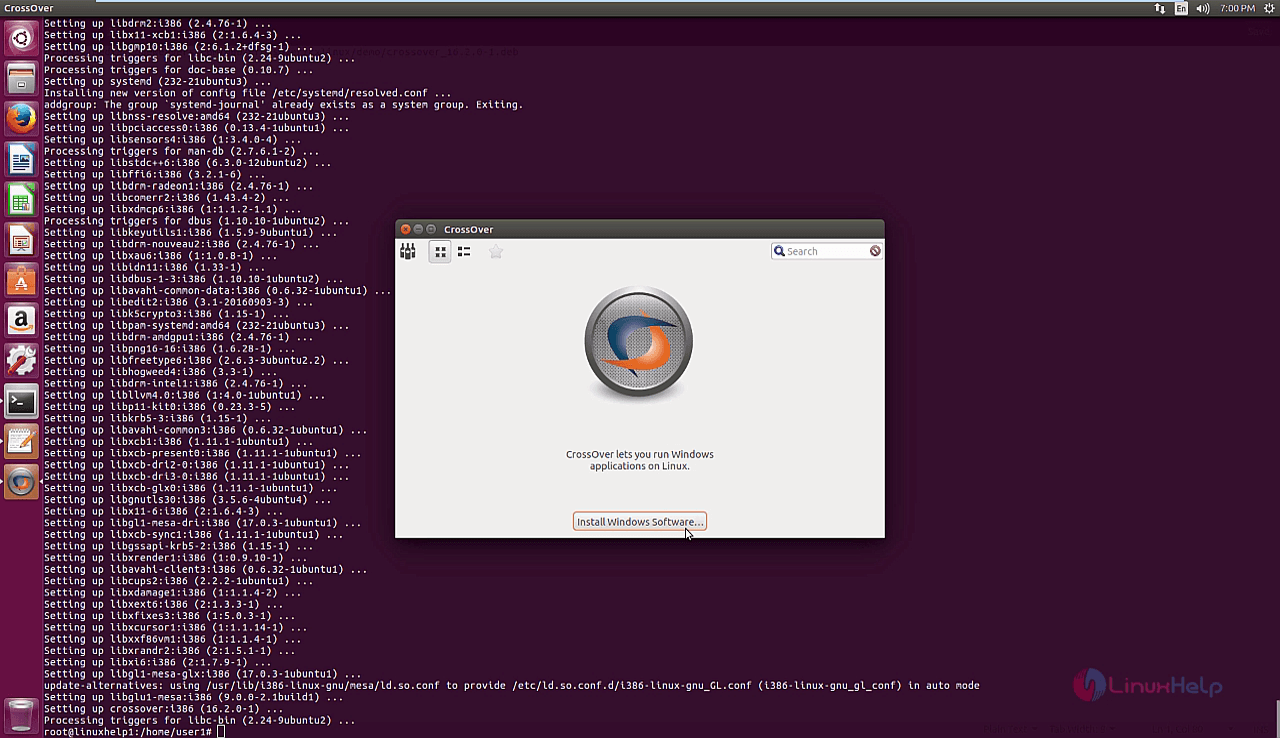1280x738 pixels.
Task: Switch to icon grid view
Action: point(439,252)
